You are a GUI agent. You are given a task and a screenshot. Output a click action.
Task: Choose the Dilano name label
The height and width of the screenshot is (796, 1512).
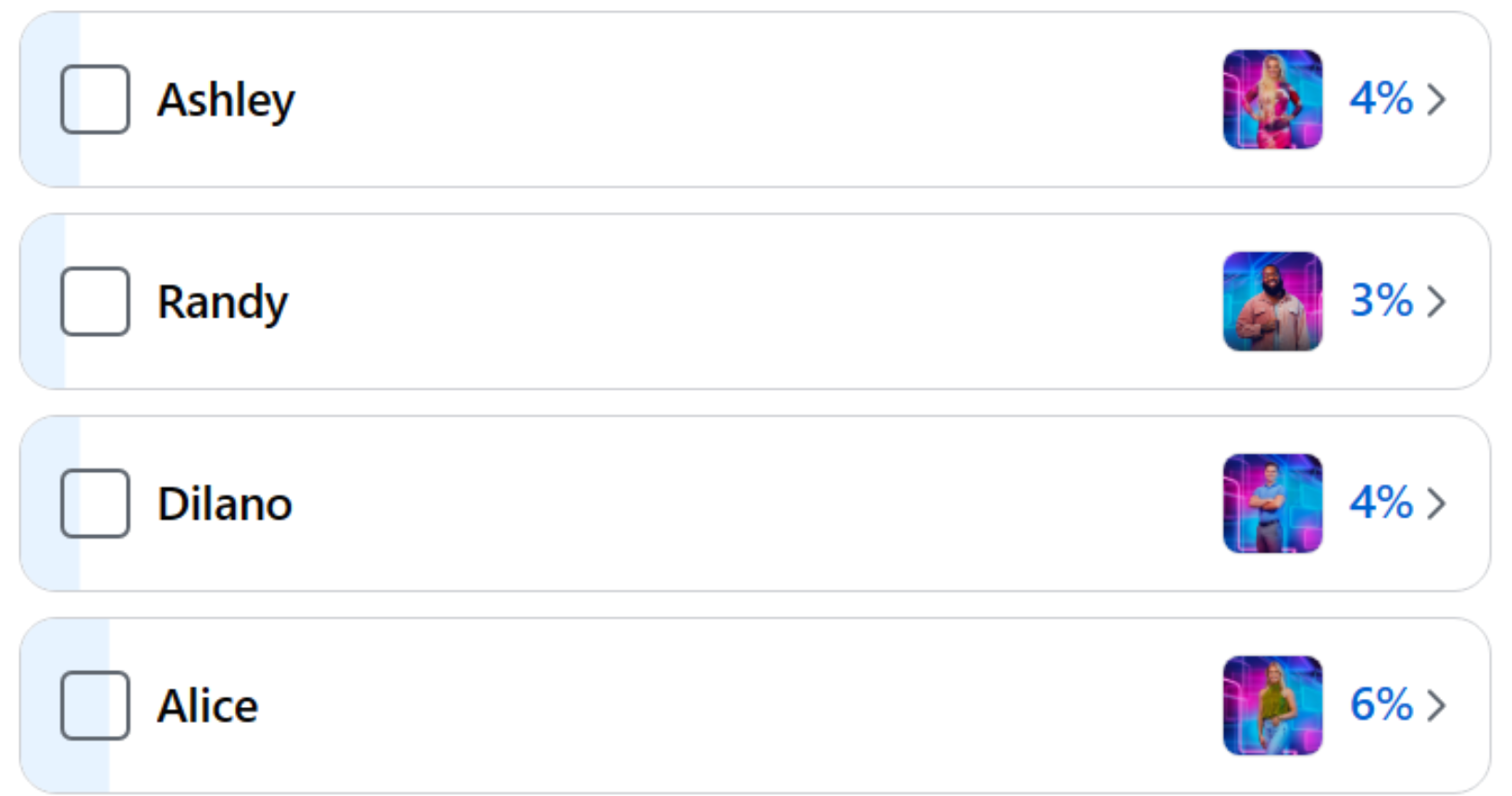[x=225, y=504]
